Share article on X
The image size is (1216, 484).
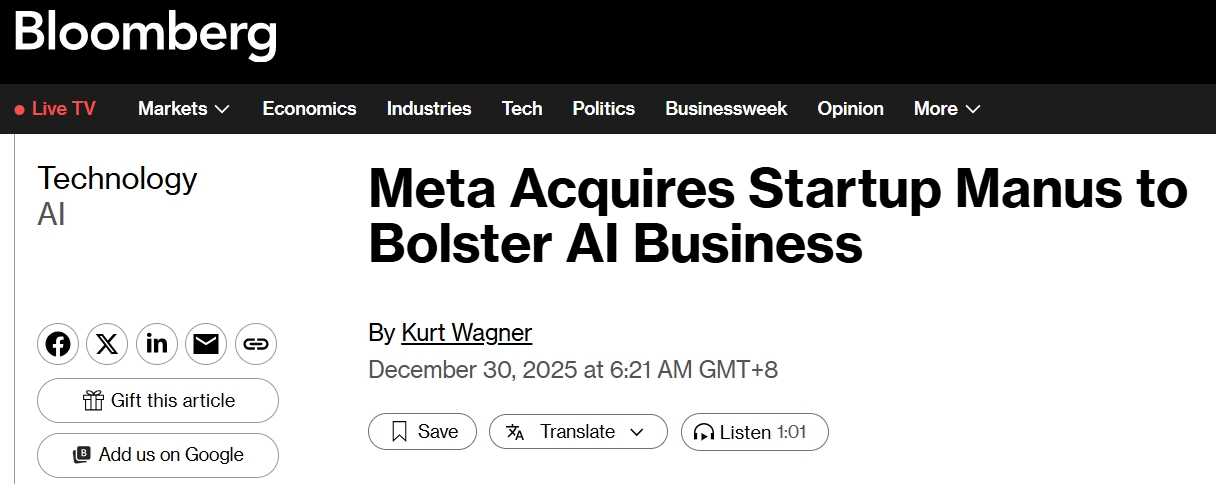click(x=107, y=344)
